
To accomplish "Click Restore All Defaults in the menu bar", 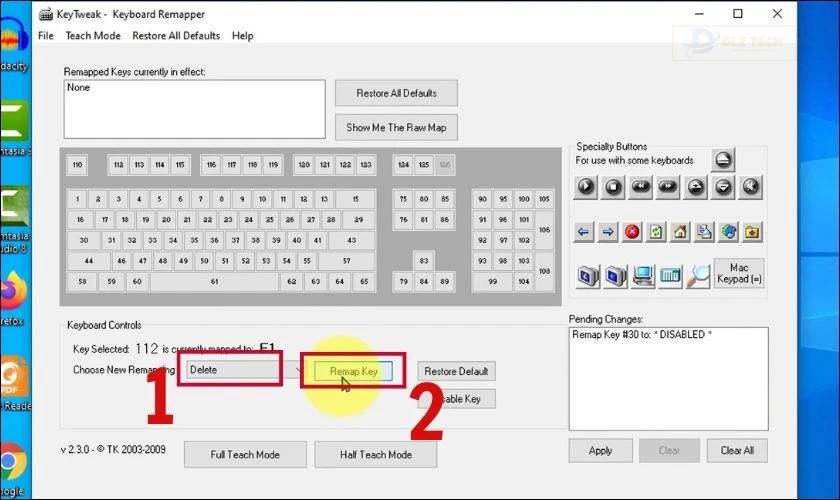I will click(x=176, y=36).
